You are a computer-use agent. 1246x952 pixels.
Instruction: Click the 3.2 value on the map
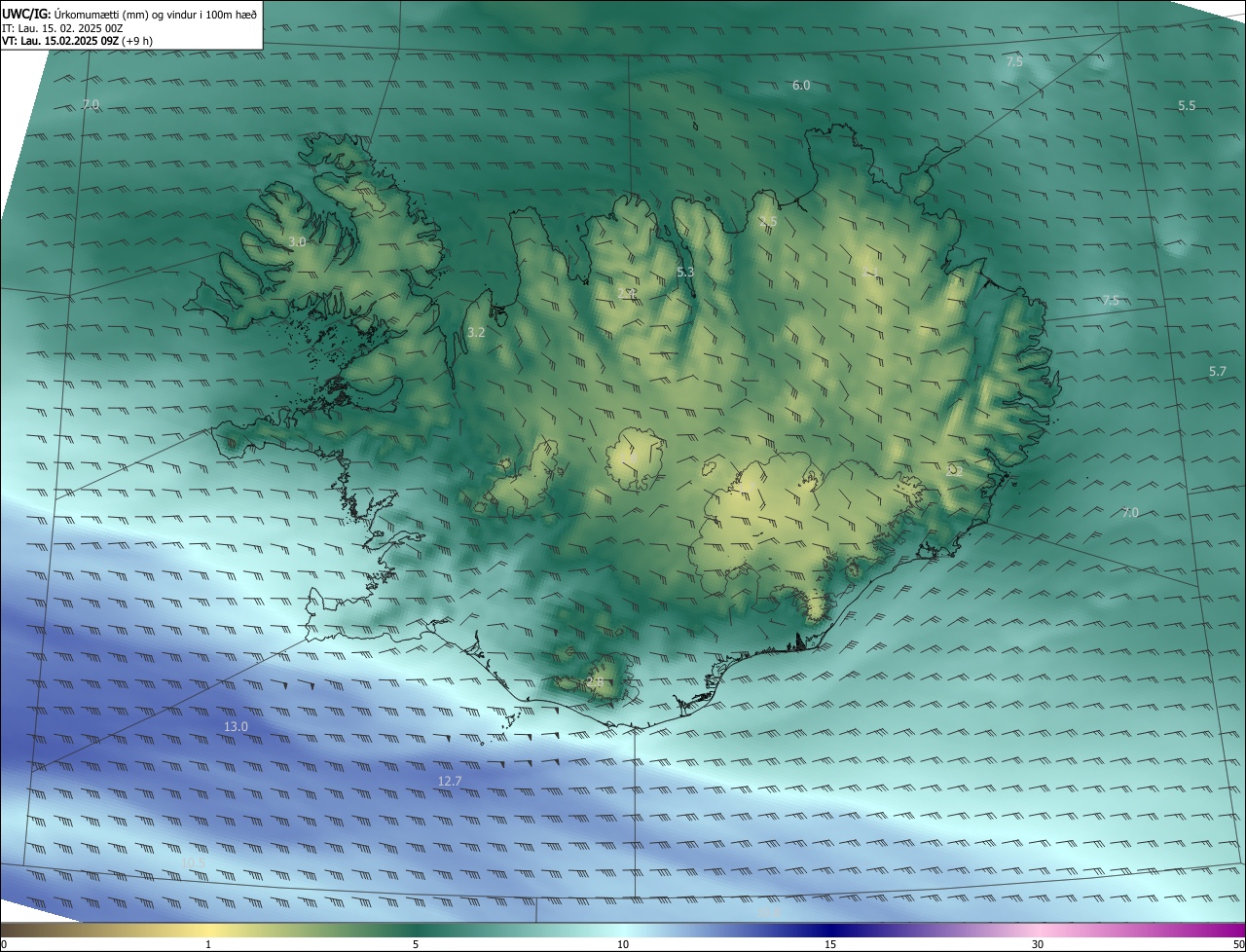pyautogui.click(x=476, y=332)
